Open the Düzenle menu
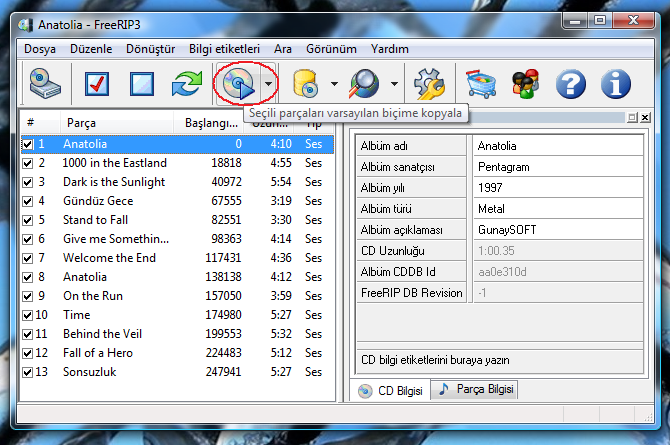The width and height of the screenshot is (670, 445). 91,49
